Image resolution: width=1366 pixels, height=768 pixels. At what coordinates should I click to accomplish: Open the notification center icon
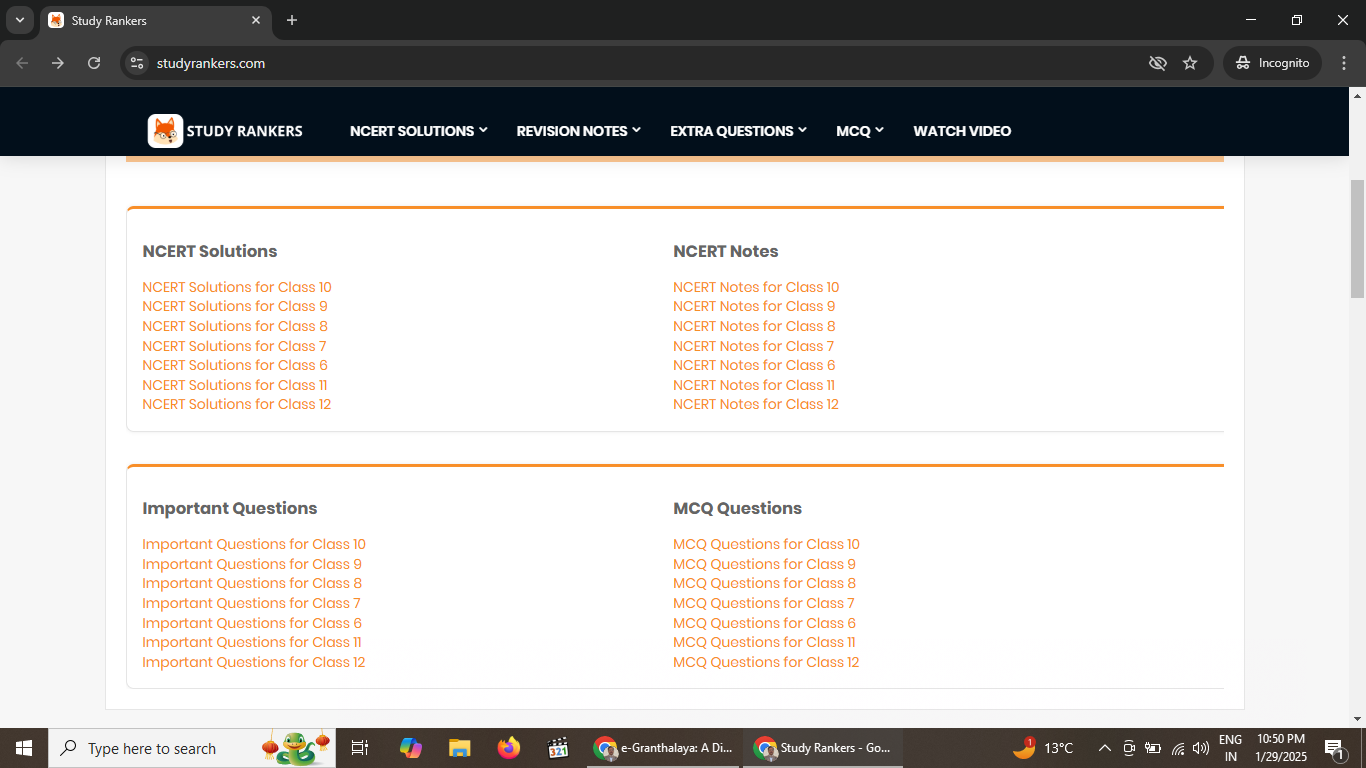tap(1335, 748)
